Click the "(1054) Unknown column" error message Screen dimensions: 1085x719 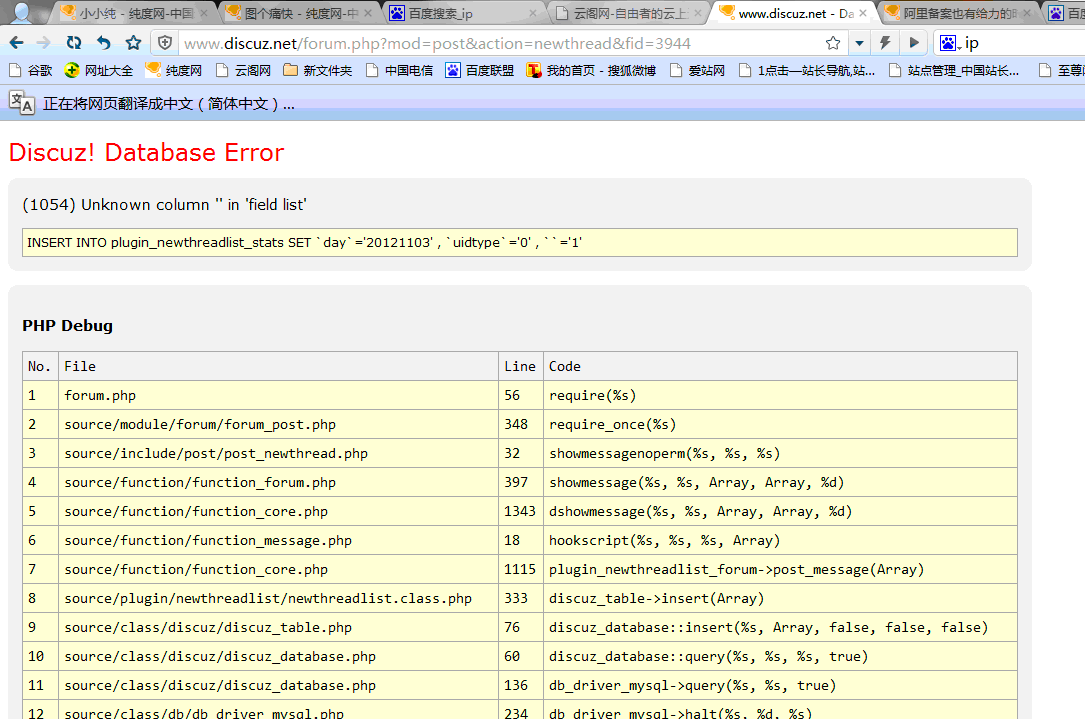164,205
